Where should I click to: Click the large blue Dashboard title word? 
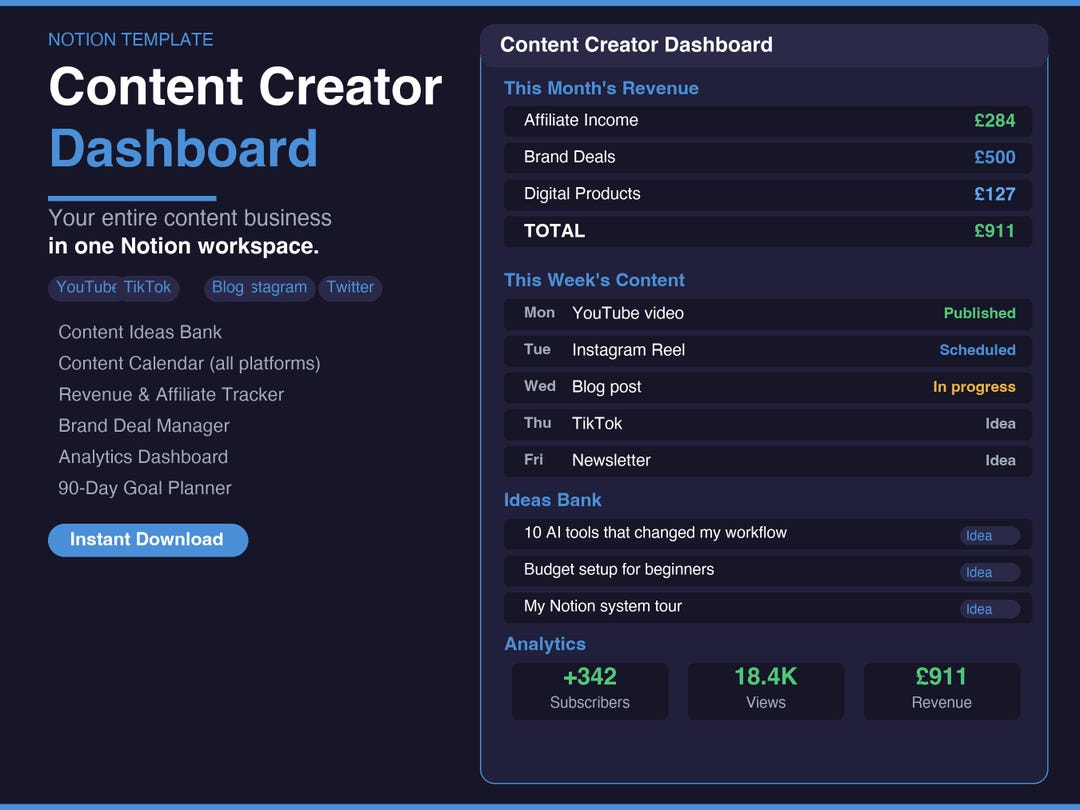(183, 149)
